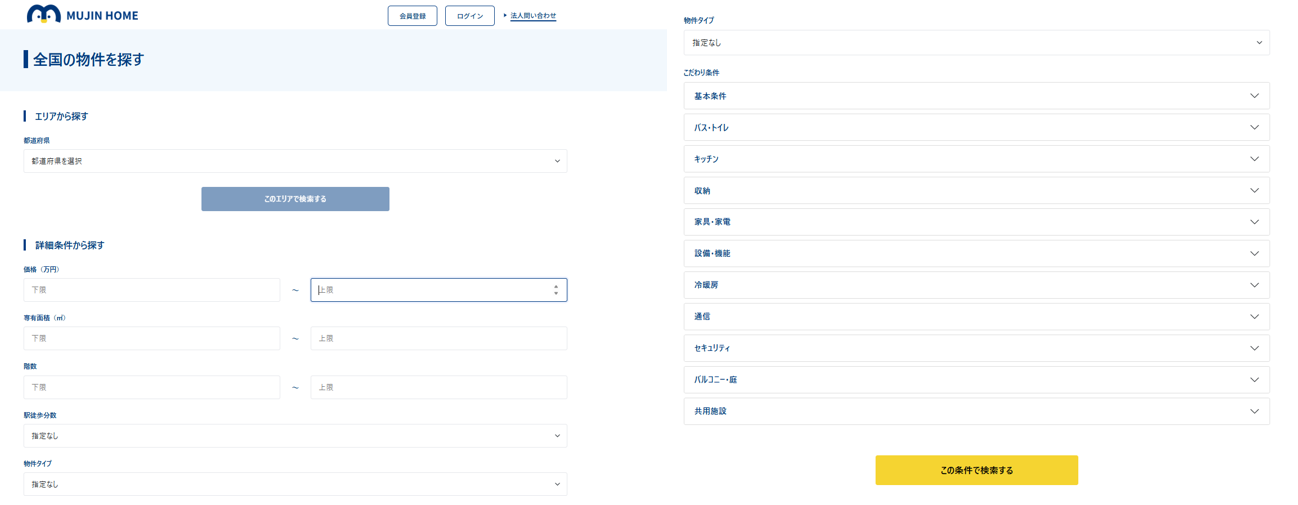The image size is (1298, 505).
Task: Click the 会員登録 button
Action: click(412, 16)
